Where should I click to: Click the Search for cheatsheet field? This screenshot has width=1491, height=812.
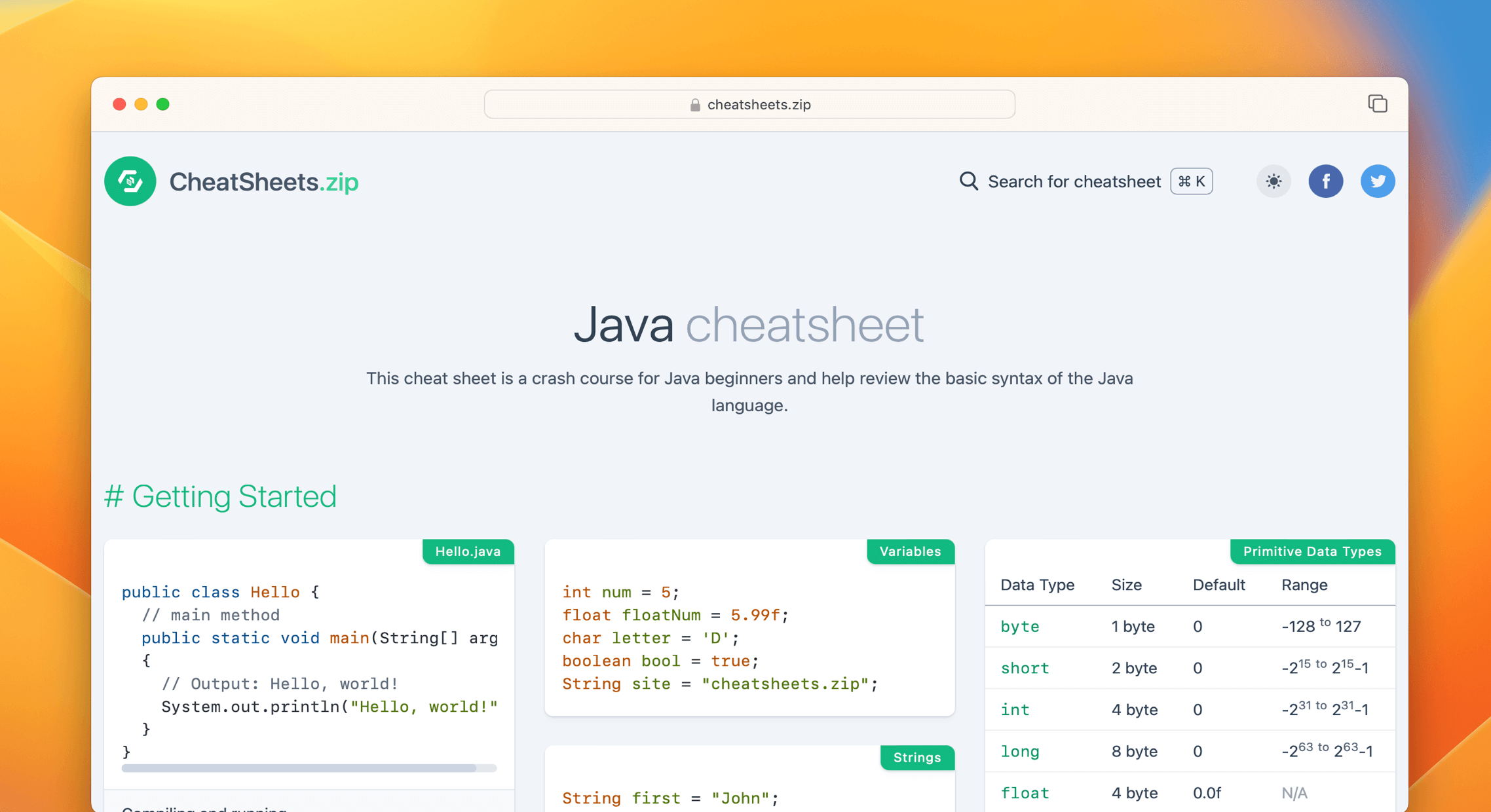[1074, 181]
